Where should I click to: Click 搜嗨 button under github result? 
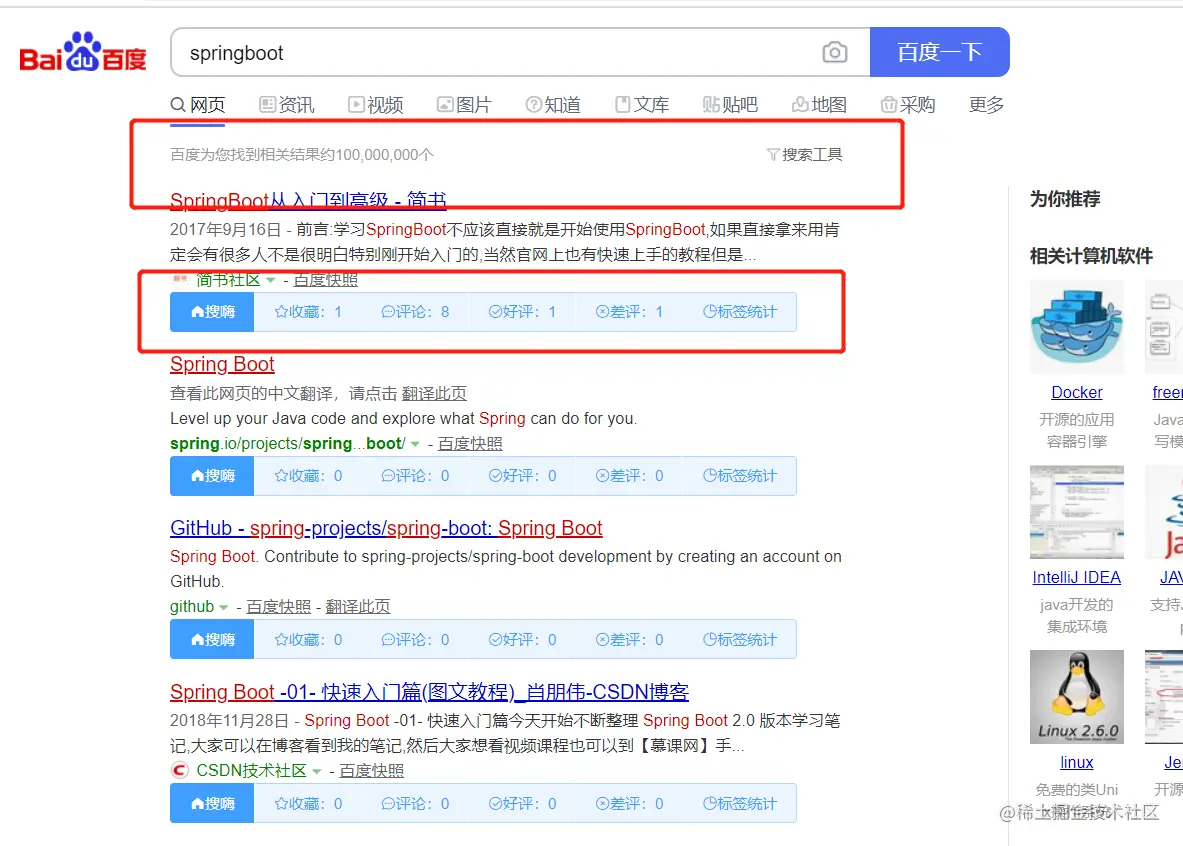[212, 639]
